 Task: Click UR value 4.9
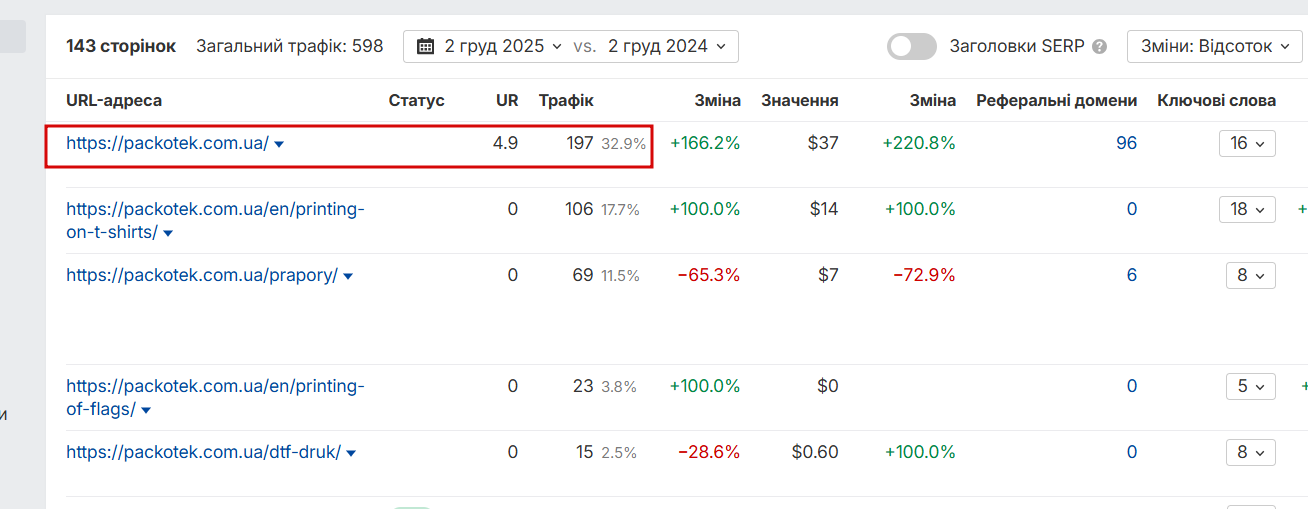point(506,143)
